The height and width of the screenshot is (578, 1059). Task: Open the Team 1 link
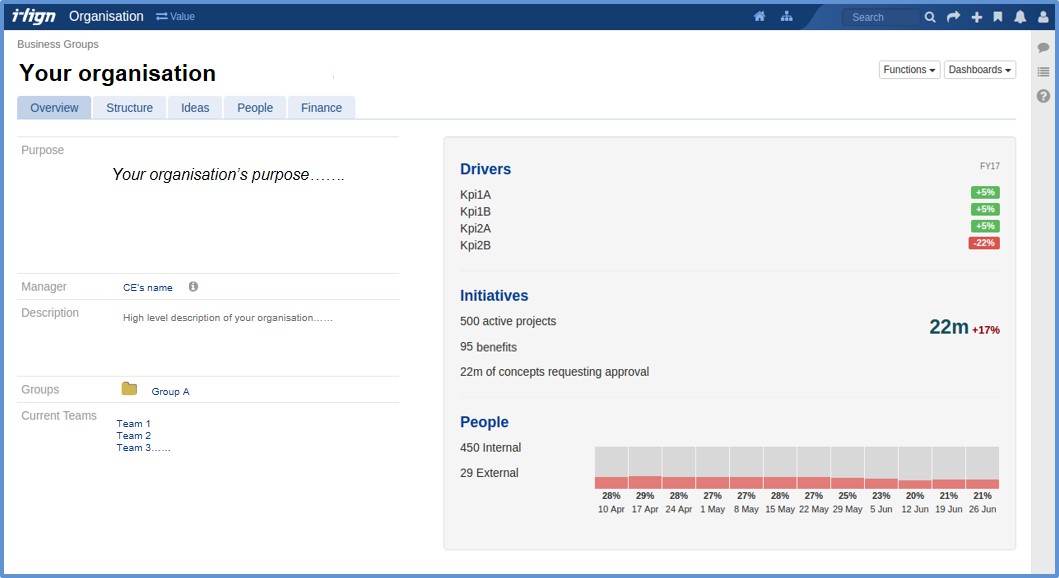133,424
